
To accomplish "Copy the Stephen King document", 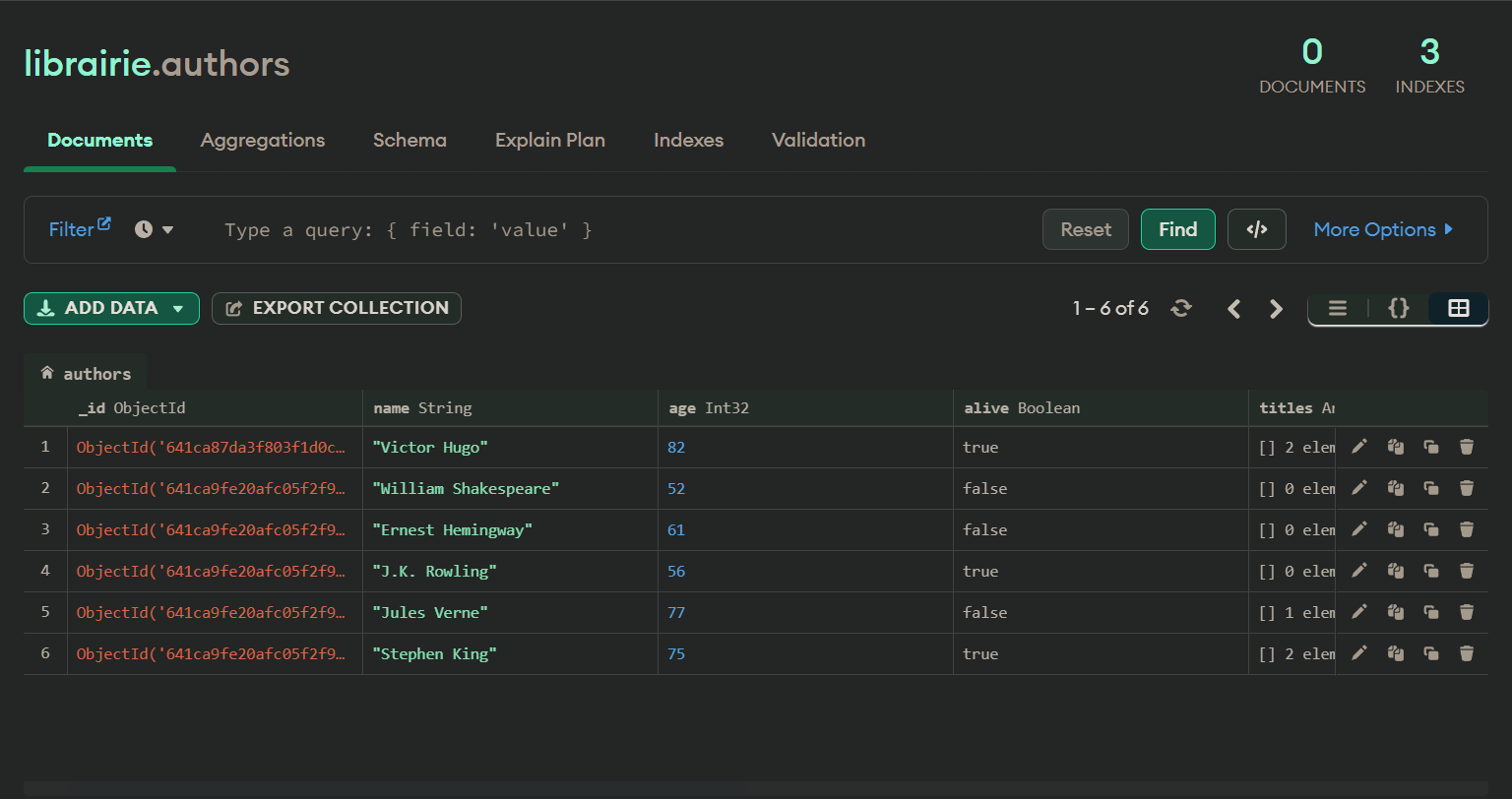I will 1395,653.
